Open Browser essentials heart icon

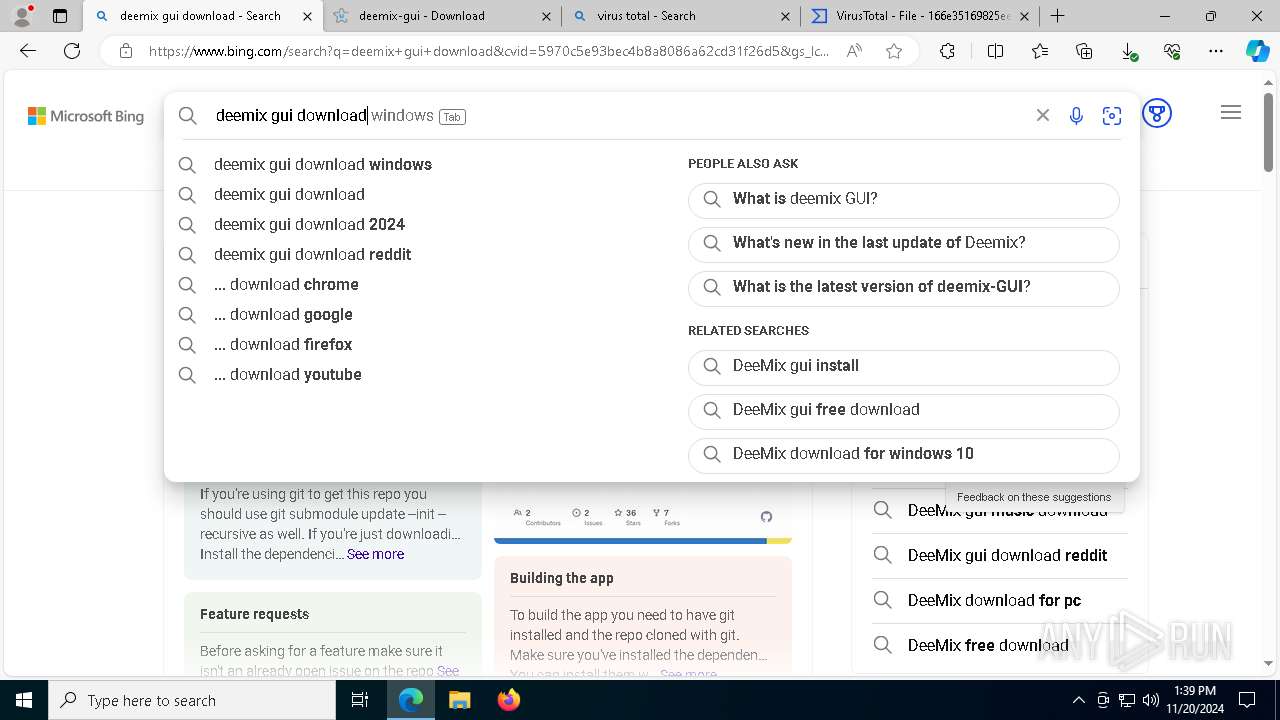point(1173,51)
